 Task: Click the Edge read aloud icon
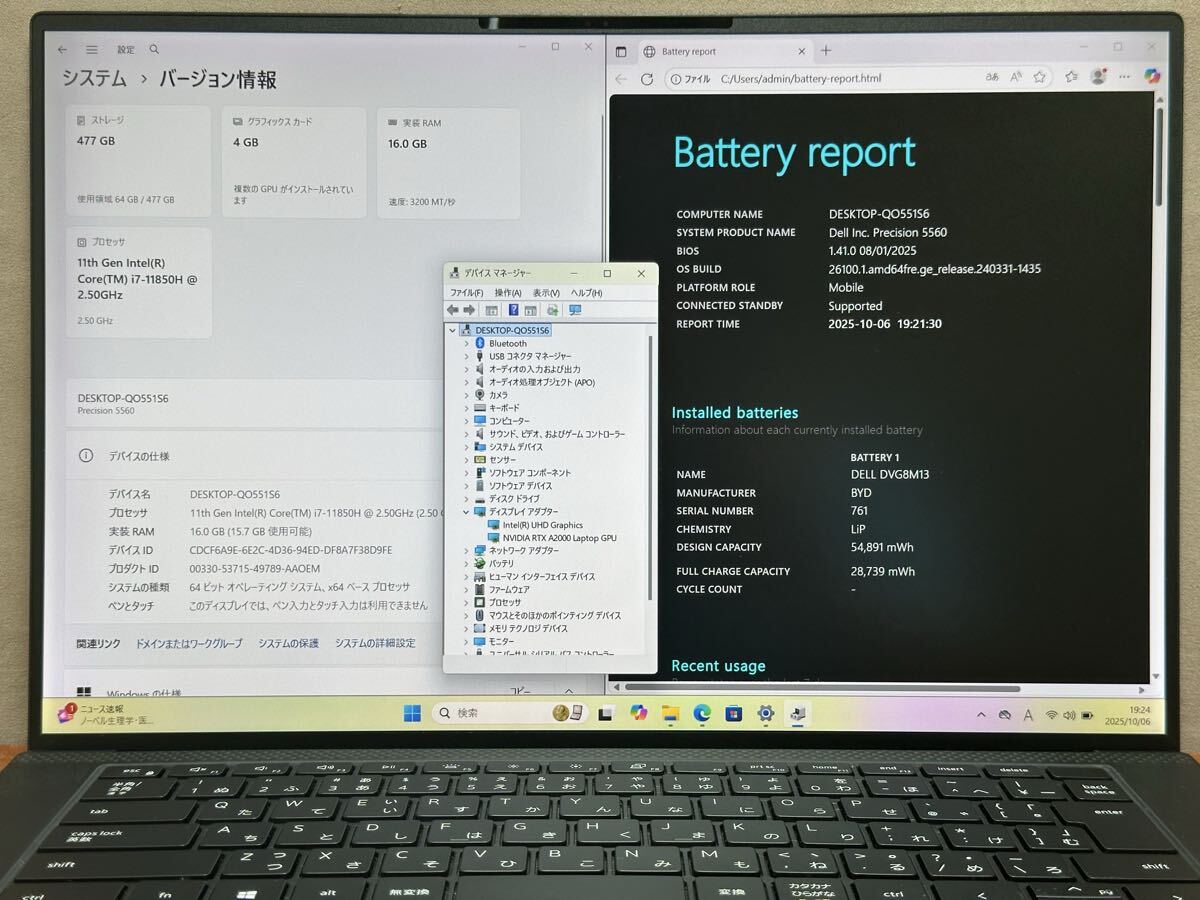point(1016,76)
